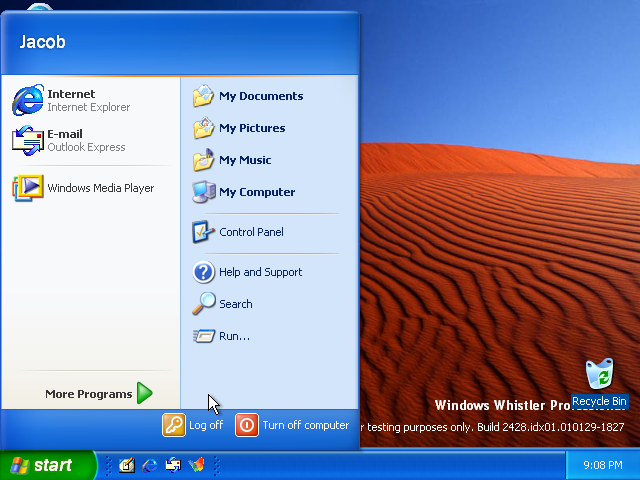Launch MSN Explorer butterfly in the Quick Launch bar
The image size is (640, 480).
[196, 465]
